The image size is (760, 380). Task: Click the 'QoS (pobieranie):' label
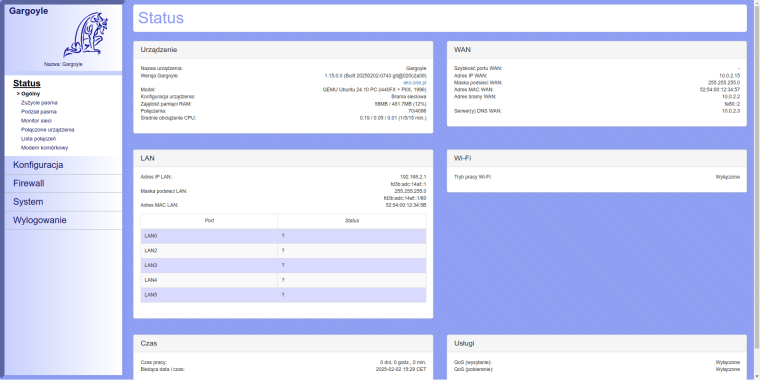474,369
